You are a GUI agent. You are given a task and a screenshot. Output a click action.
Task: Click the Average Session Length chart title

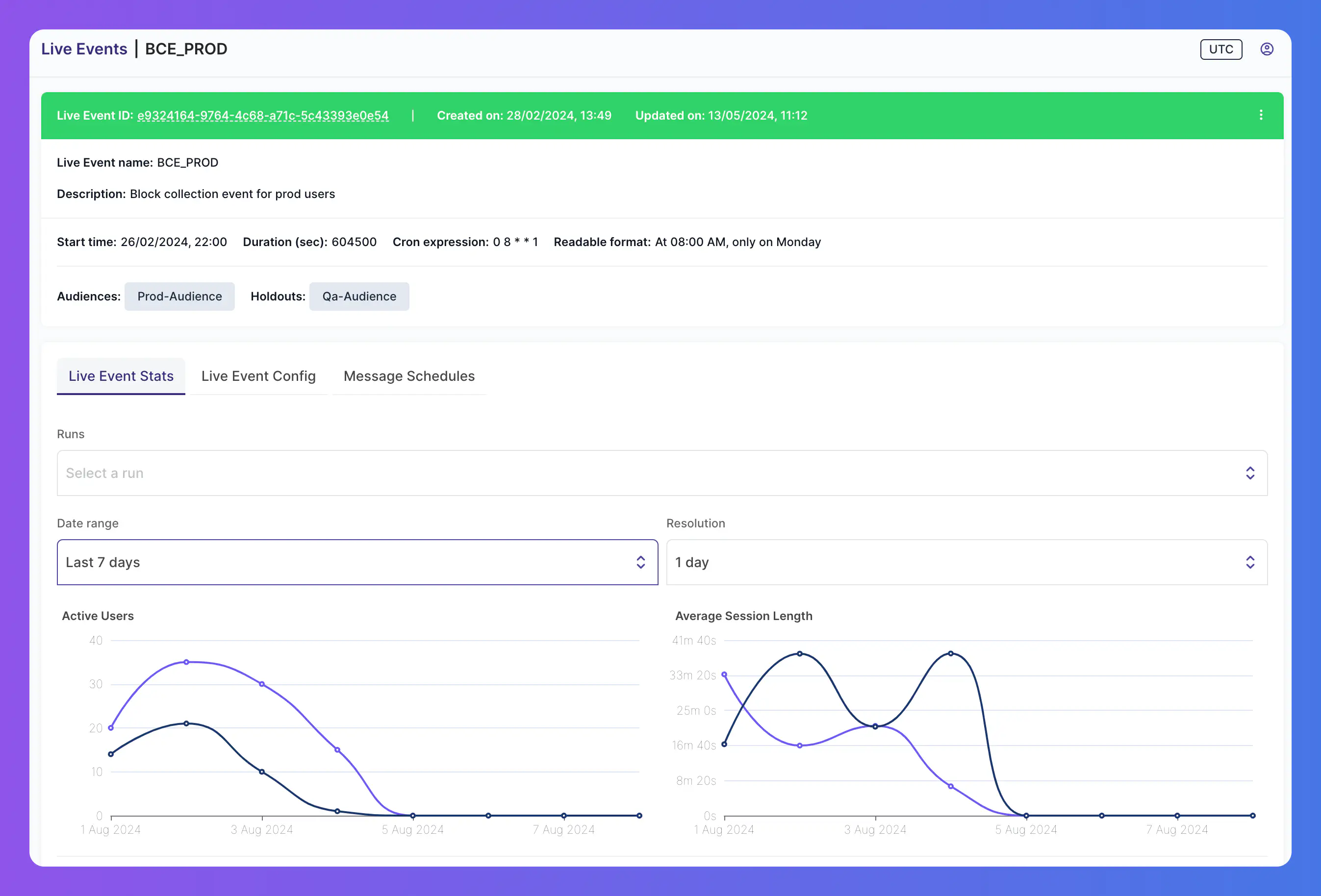(x=743, y=616)
